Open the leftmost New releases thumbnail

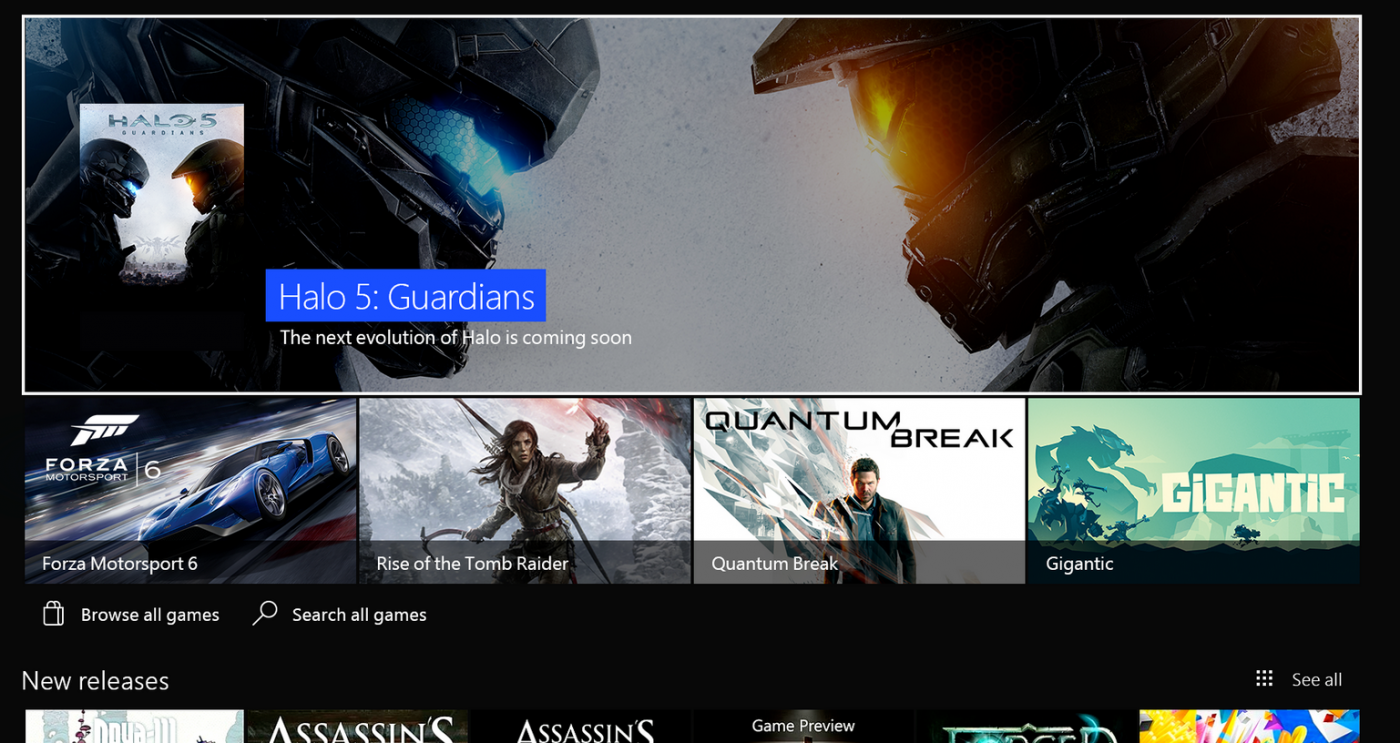(x=134, y=729)
